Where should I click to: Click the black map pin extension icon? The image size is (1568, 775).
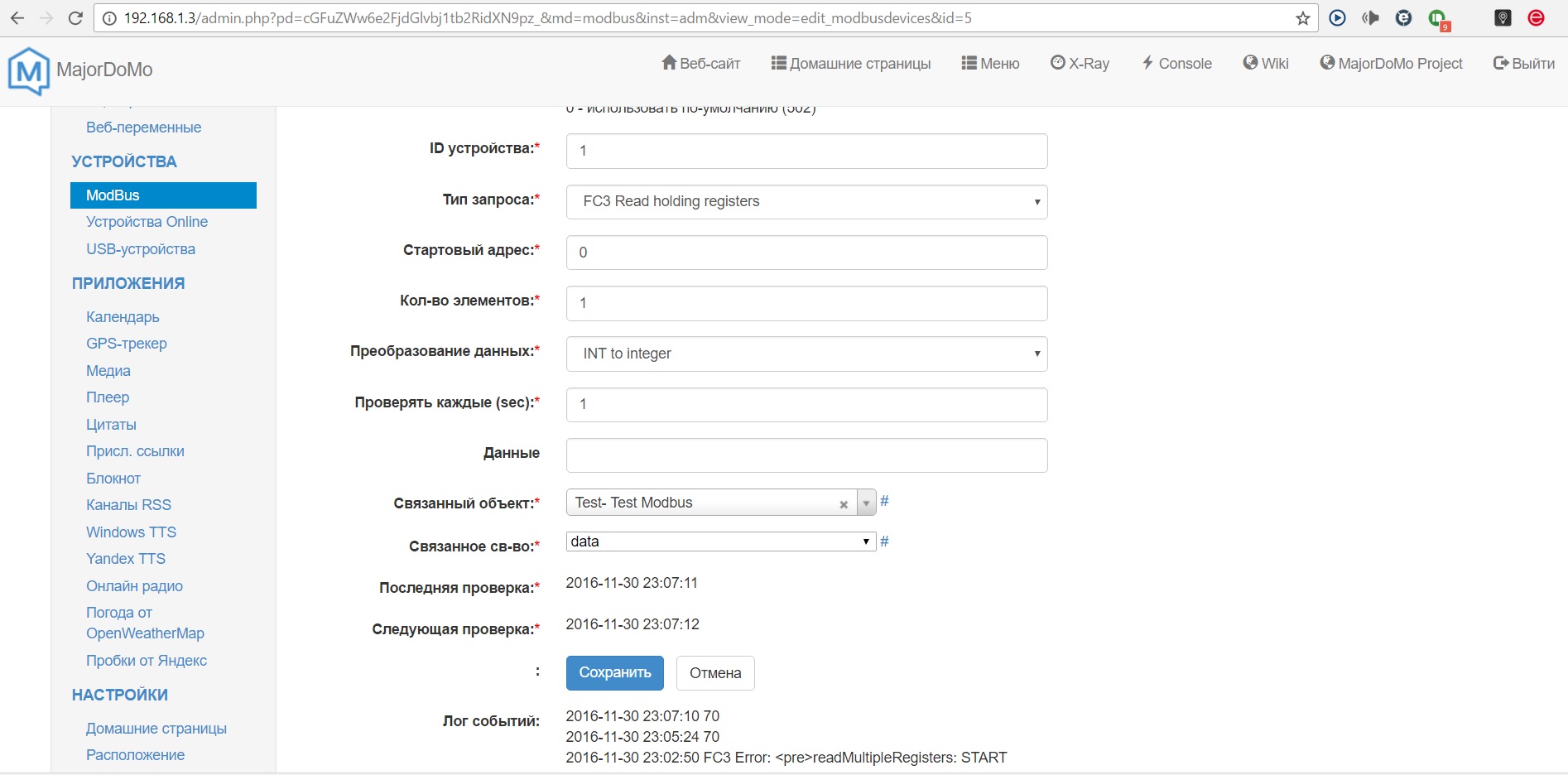point(1503,18)
